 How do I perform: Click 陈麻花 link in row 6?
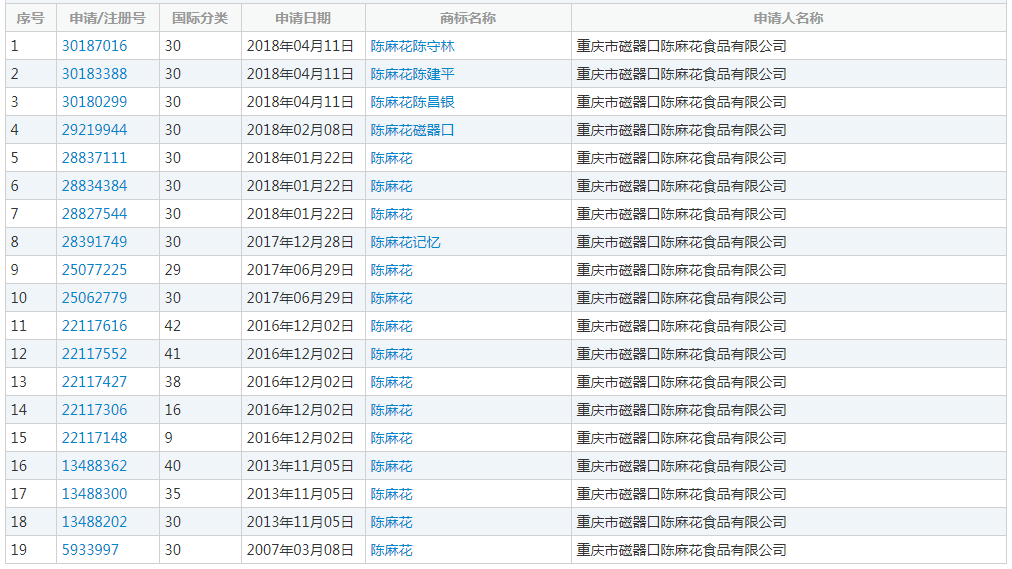(391, 186)
